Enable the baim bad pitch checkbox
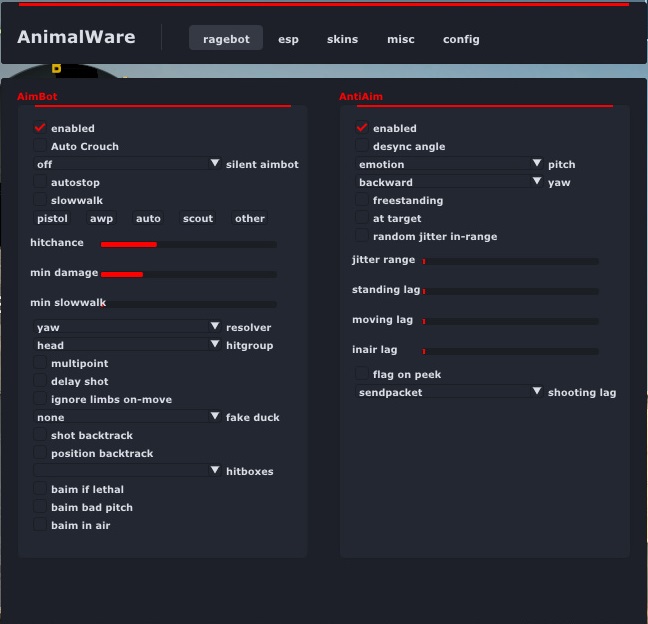 click(x=40, y=507)
